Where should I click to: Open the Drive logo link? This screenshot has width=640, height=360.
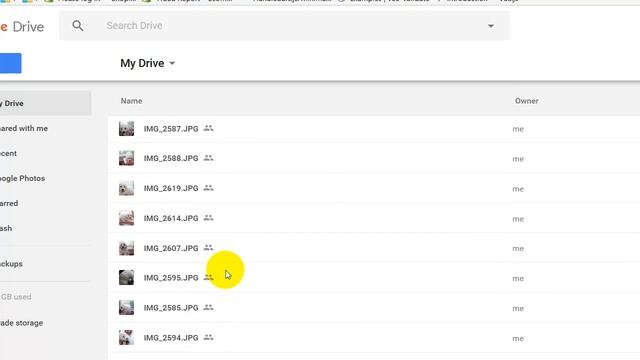point(22,27)
